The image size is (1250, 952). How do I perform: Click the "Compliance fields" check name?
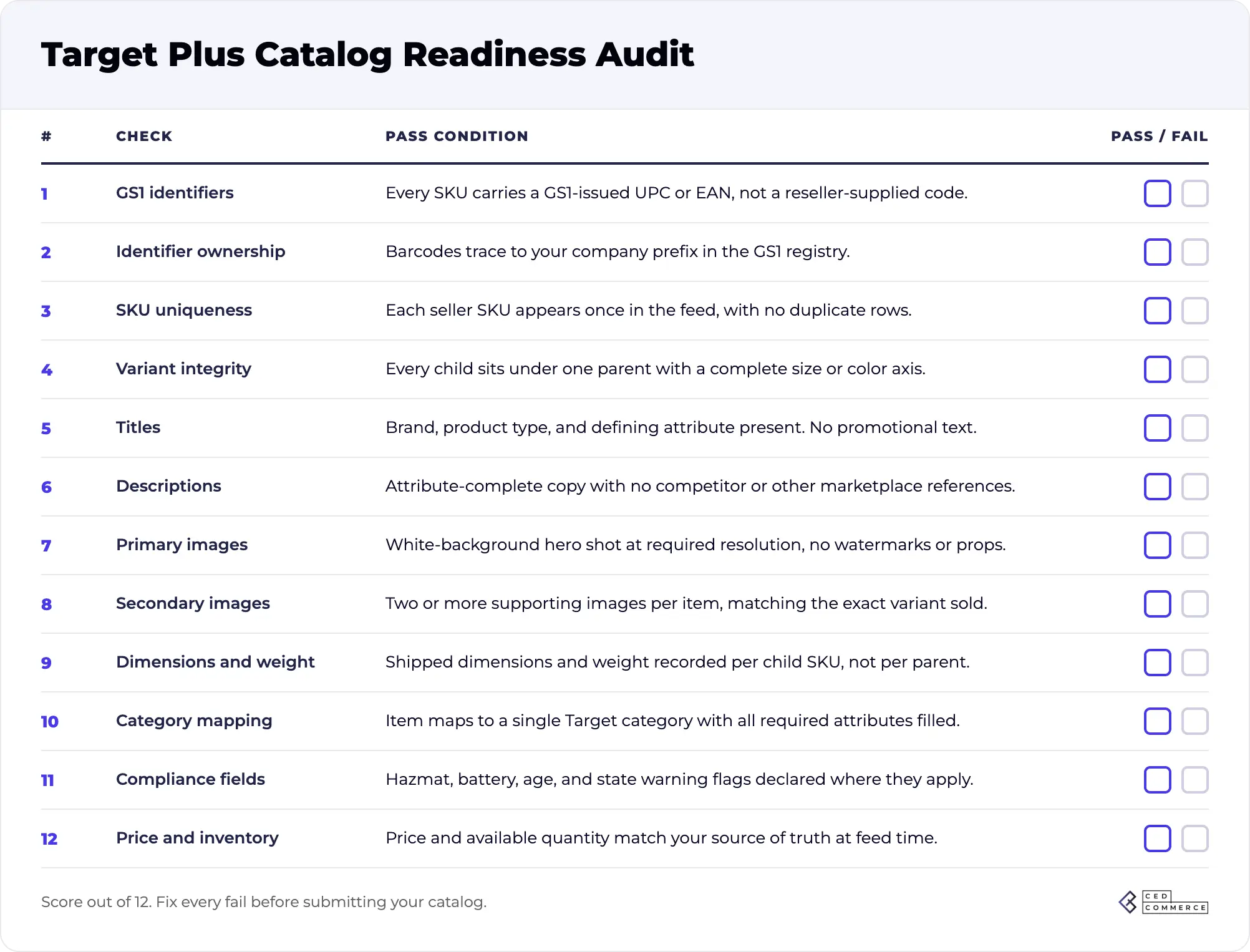coord(190,779)
